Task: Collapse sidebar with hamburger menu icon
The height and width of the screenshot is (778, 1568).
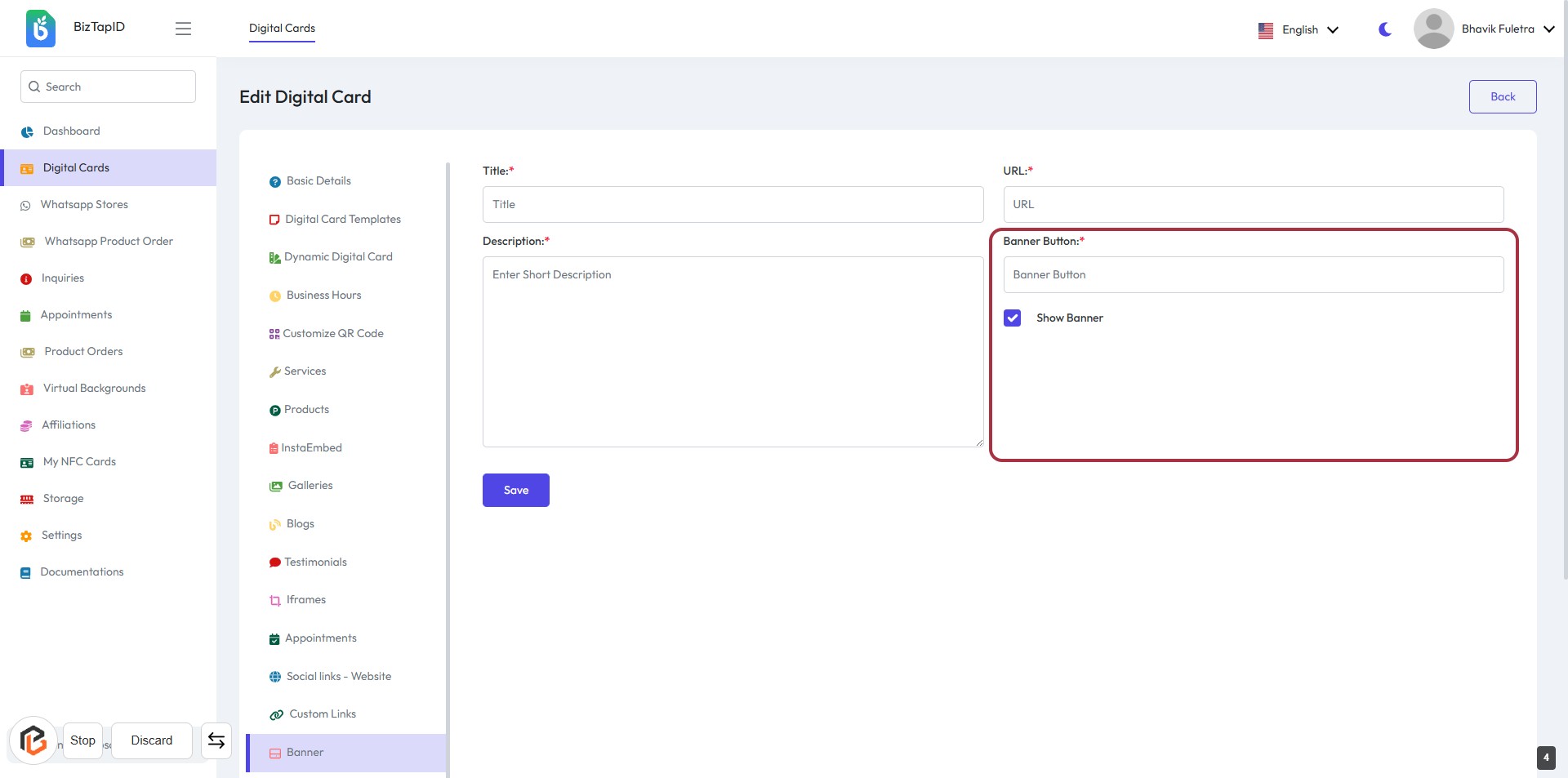Action: [183, 29]
